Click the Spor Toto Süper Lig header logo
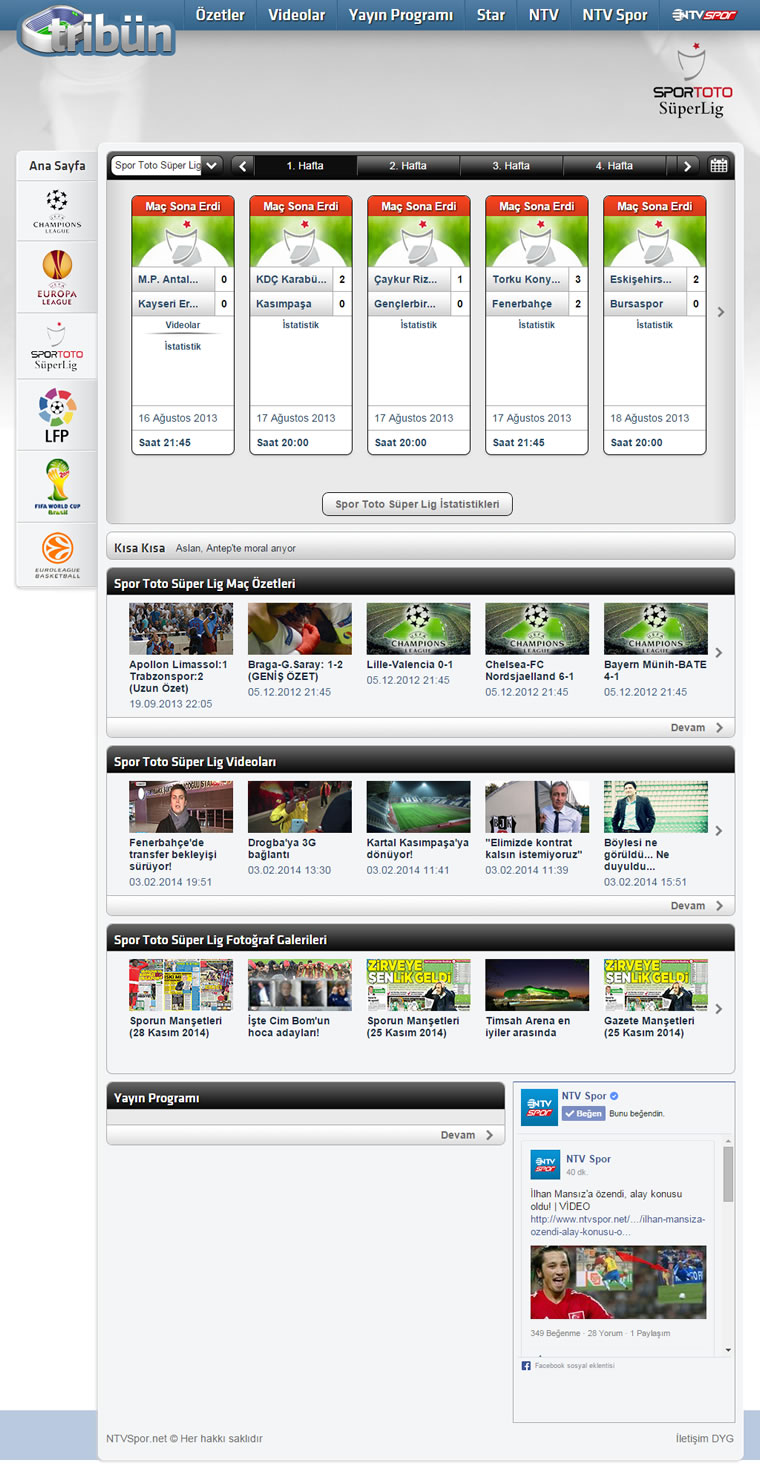760x1475 pixels. (x=692, y=82)
